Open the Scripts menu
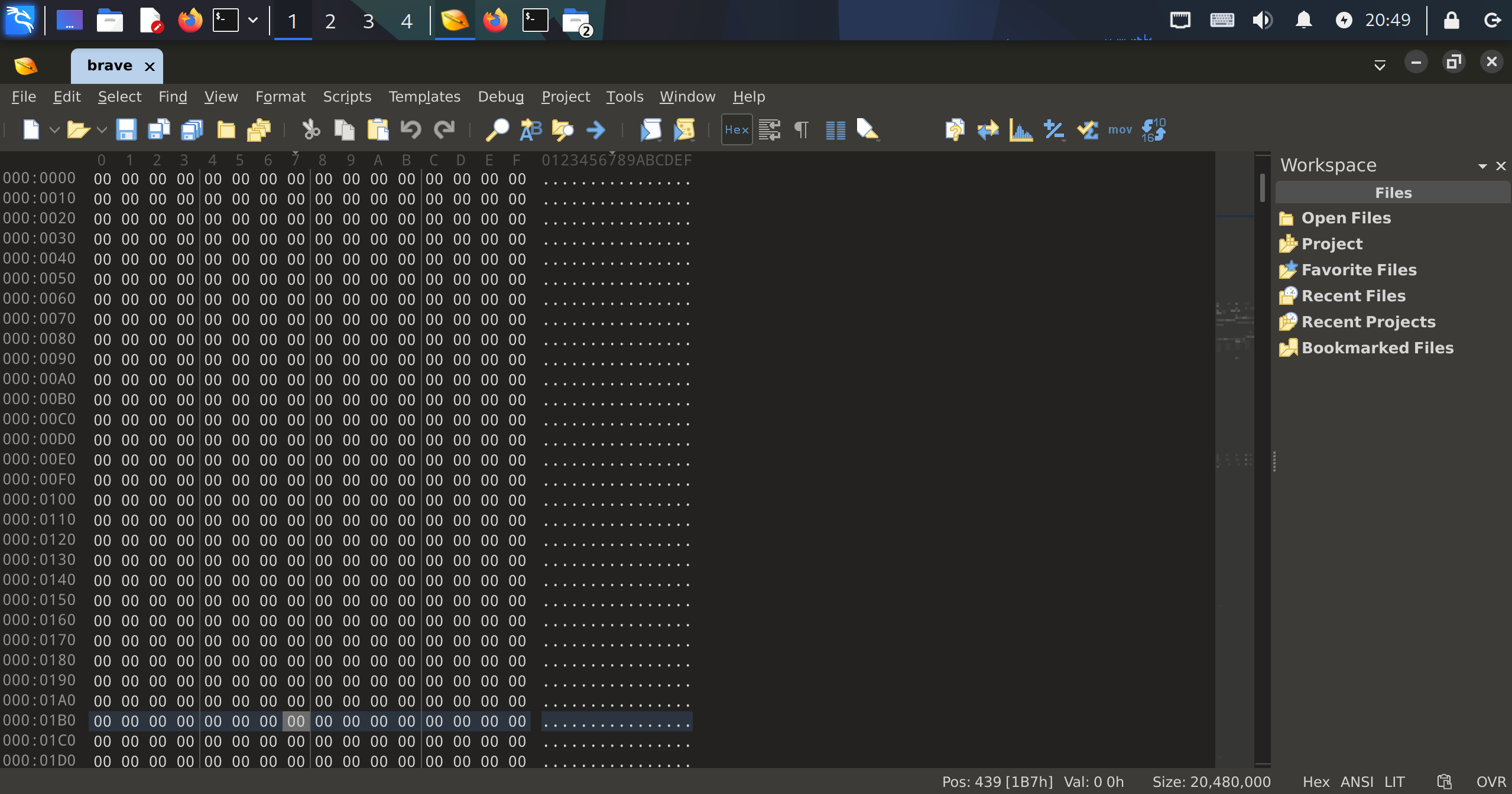 [x=347, y=96]
